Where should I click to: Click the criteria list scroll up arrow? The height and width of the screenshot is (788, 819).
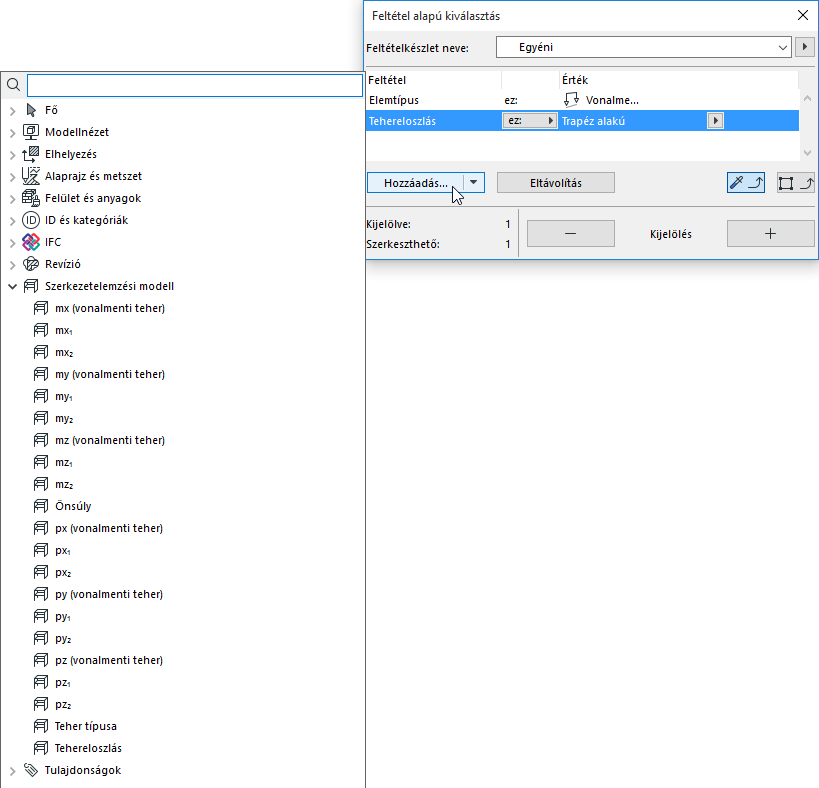point(808,98)
